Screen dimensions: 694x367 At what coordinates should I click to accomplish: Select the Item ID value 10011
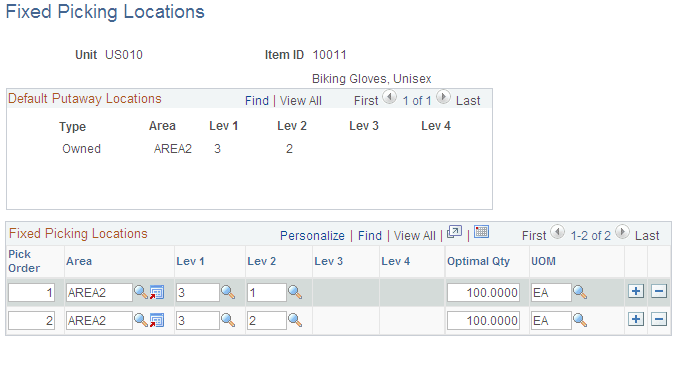click(x=329, y=55)
